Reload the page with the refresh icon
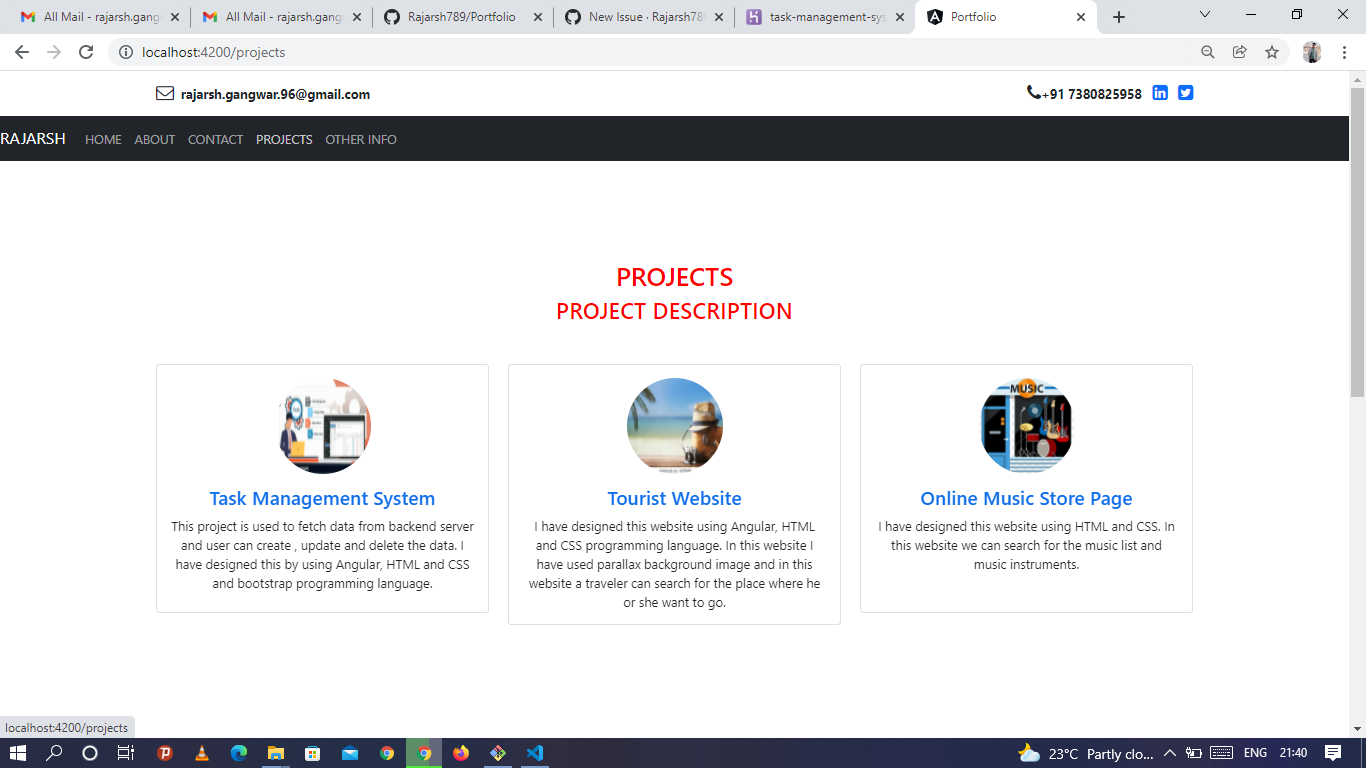 pyautogui.click(x=85, y=52)
